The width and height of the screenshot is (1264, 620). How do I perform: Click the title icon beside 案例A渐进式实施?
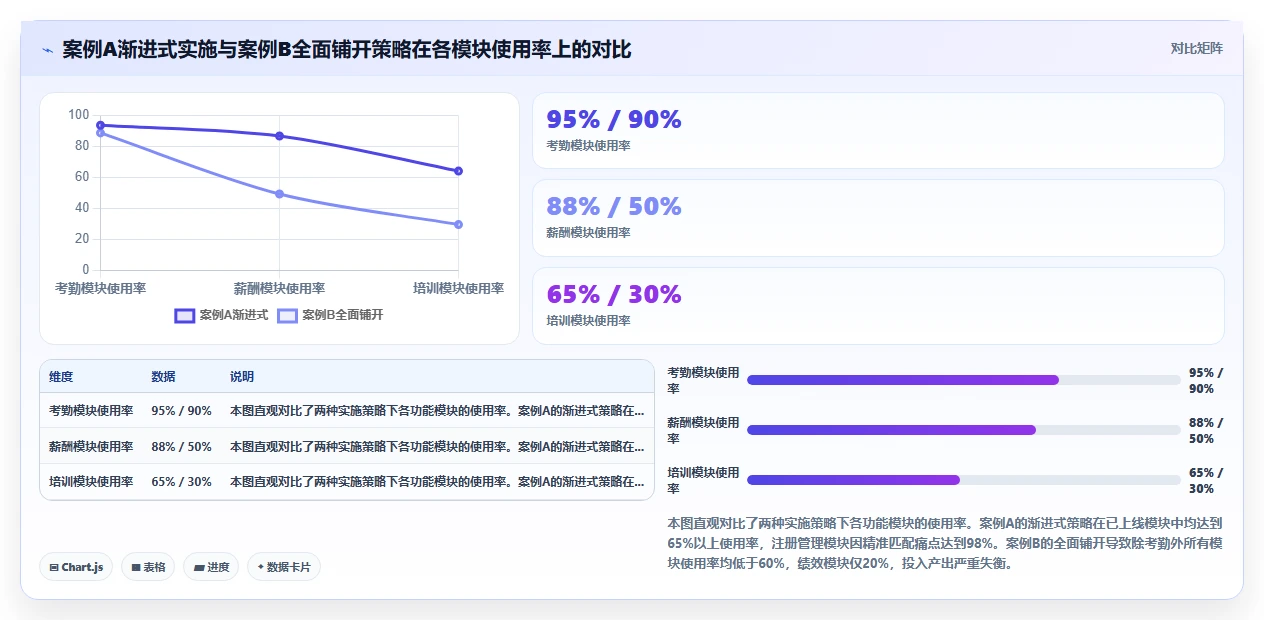tap(48, 50)
